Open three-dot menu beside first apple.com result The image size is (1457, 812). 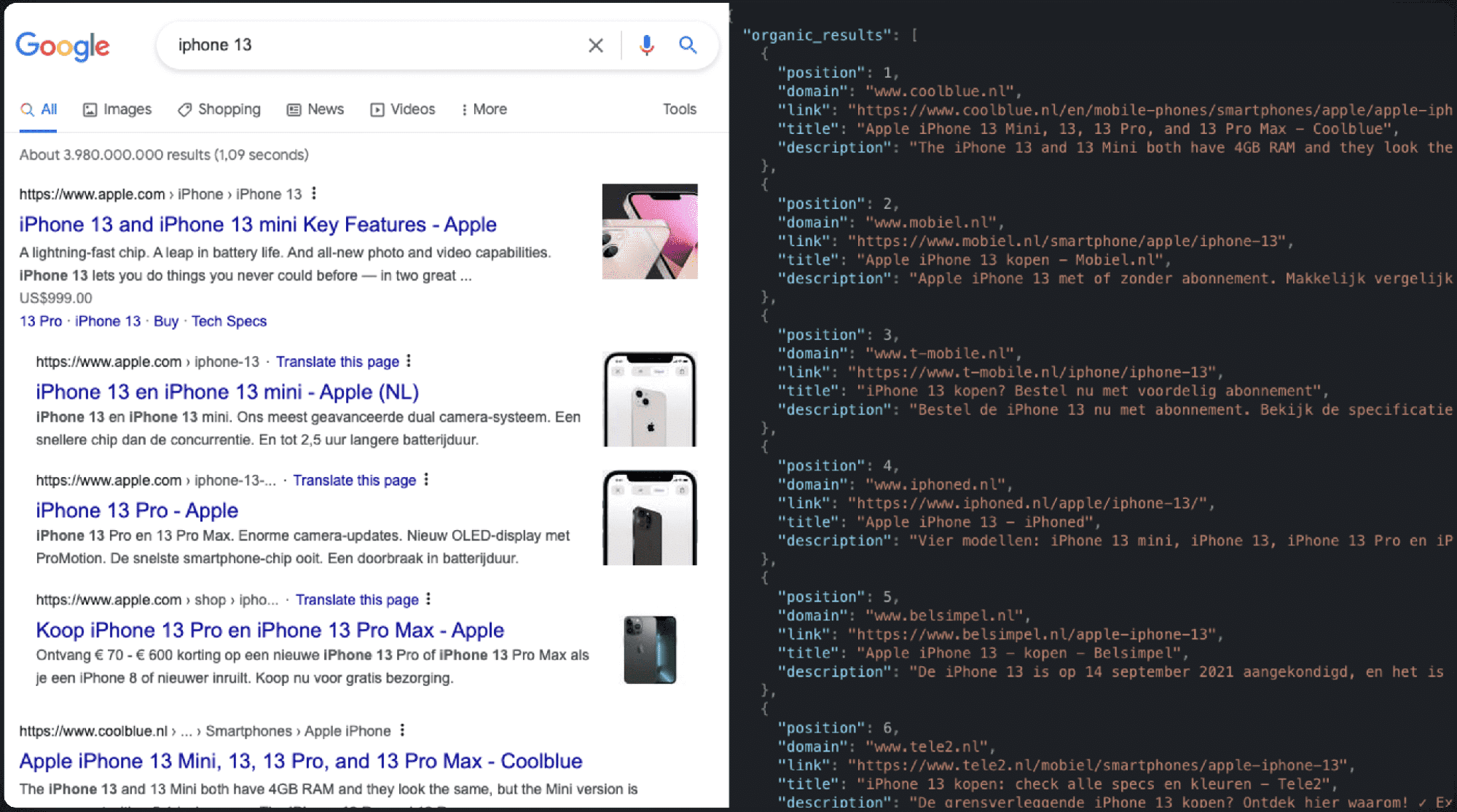314,193
